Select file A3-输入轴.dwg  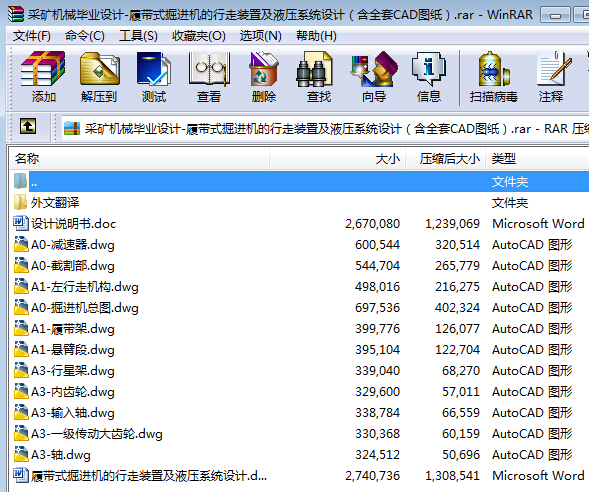click(72, 413)
